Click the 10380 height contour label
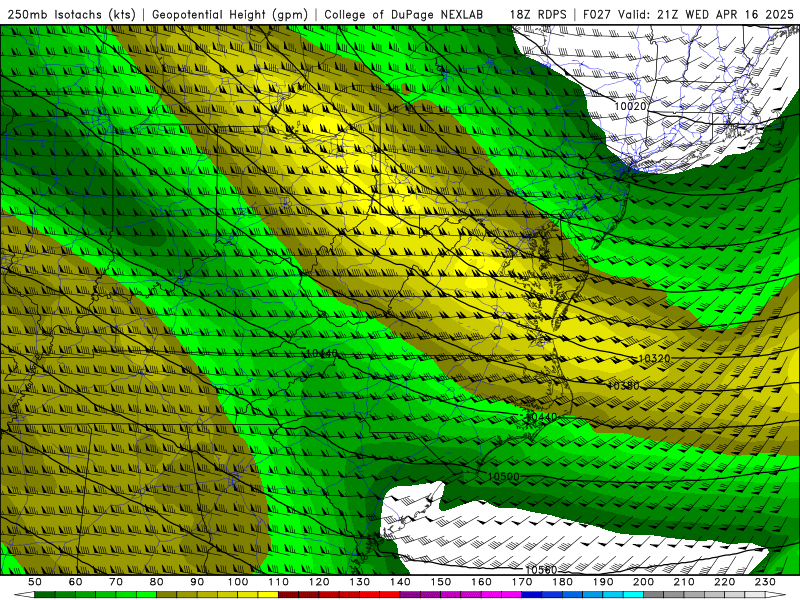 coord(623,386)
